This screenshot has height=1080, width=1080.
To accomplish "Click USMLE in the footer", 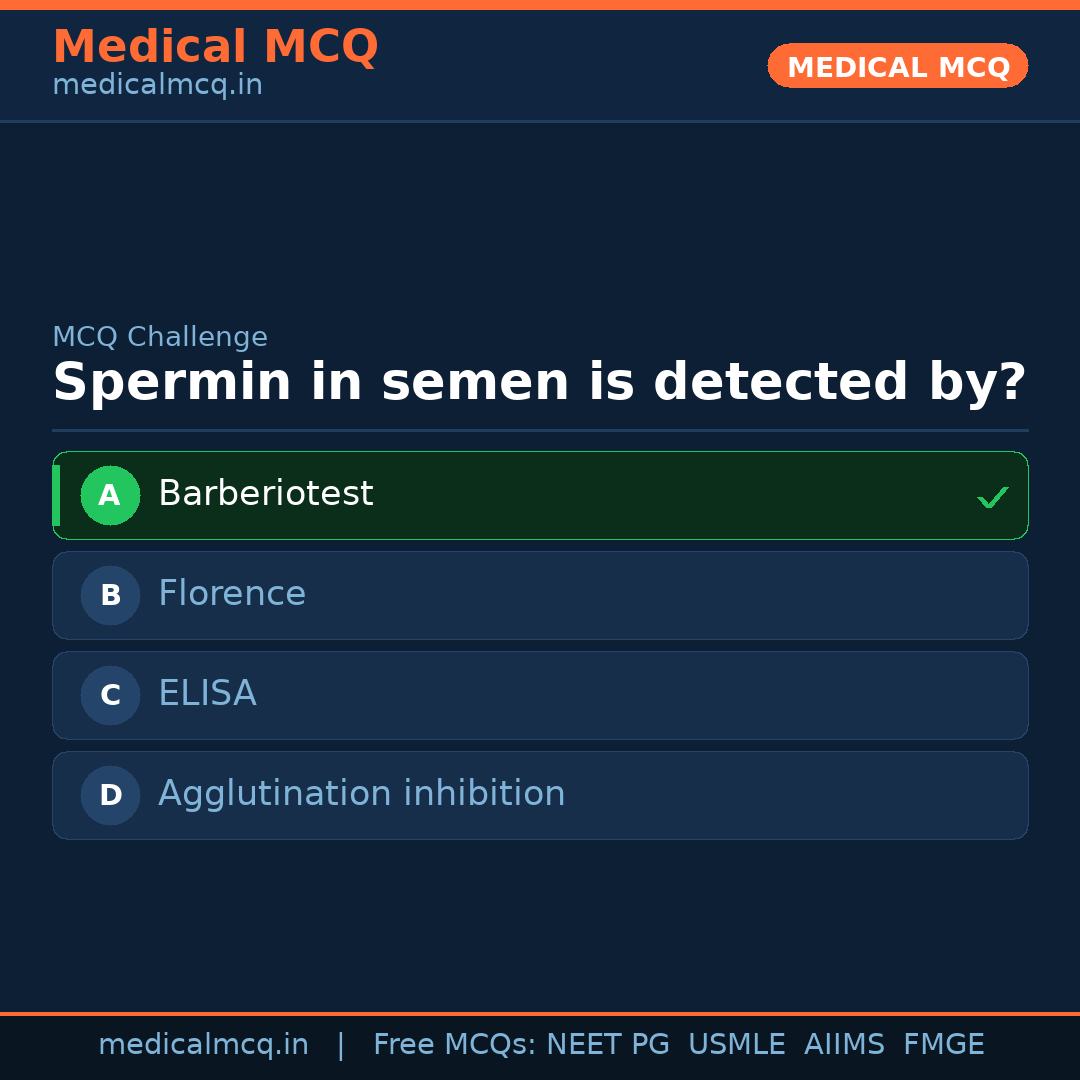I will pos(736,1045).
